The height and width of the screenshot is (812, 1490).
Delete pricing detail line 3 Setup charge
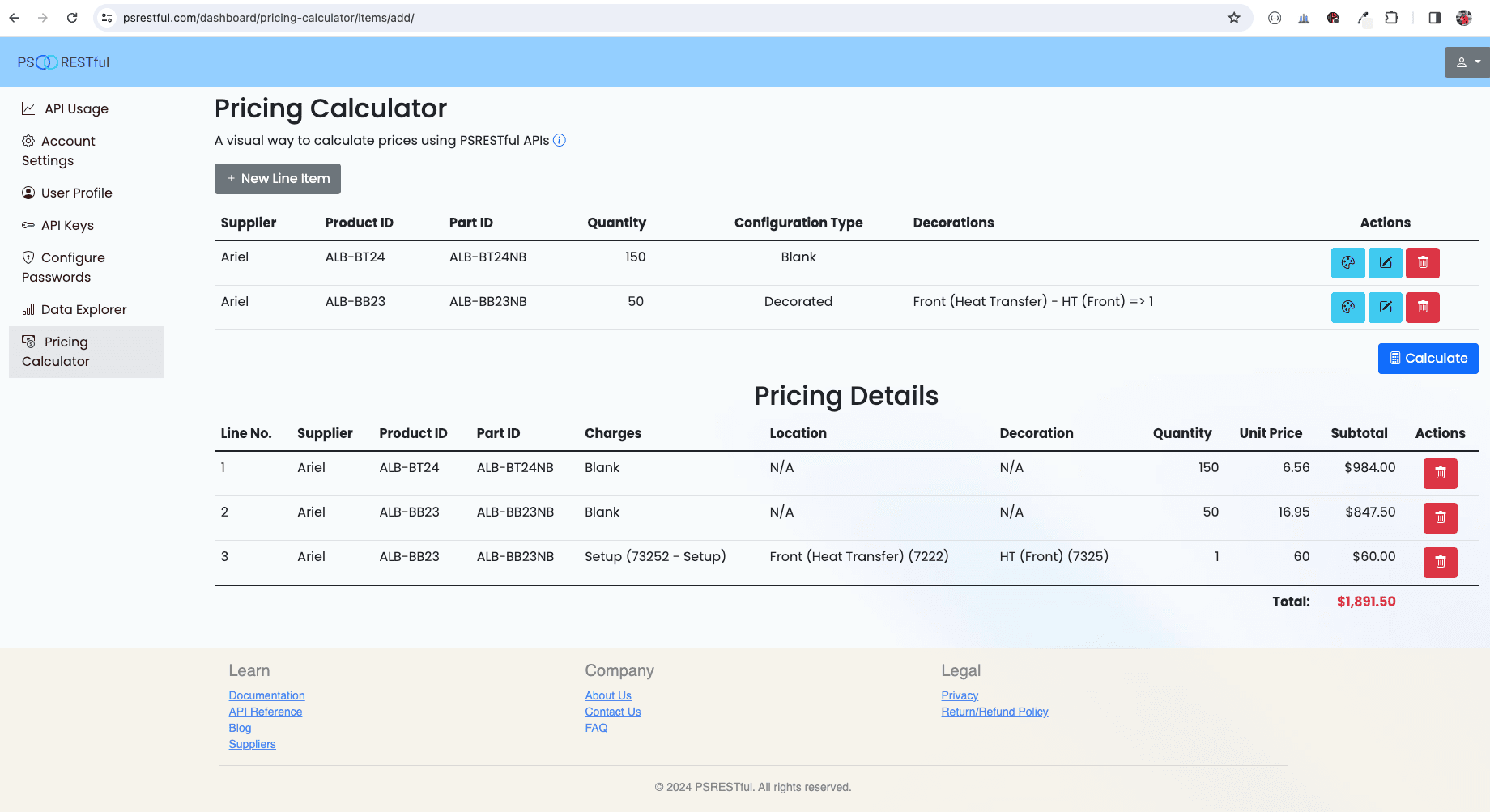(1440, 563)
